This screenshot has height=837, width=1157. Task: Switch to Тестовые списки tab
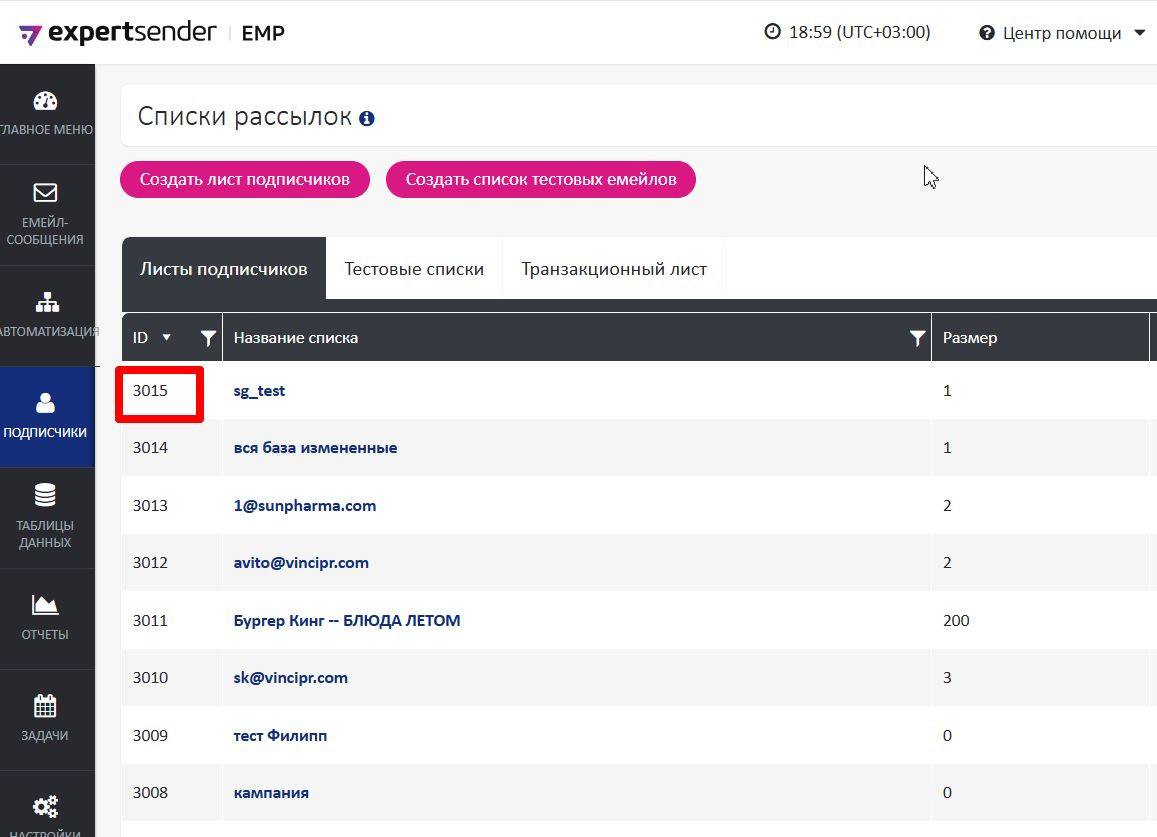[x=414, y=269]
